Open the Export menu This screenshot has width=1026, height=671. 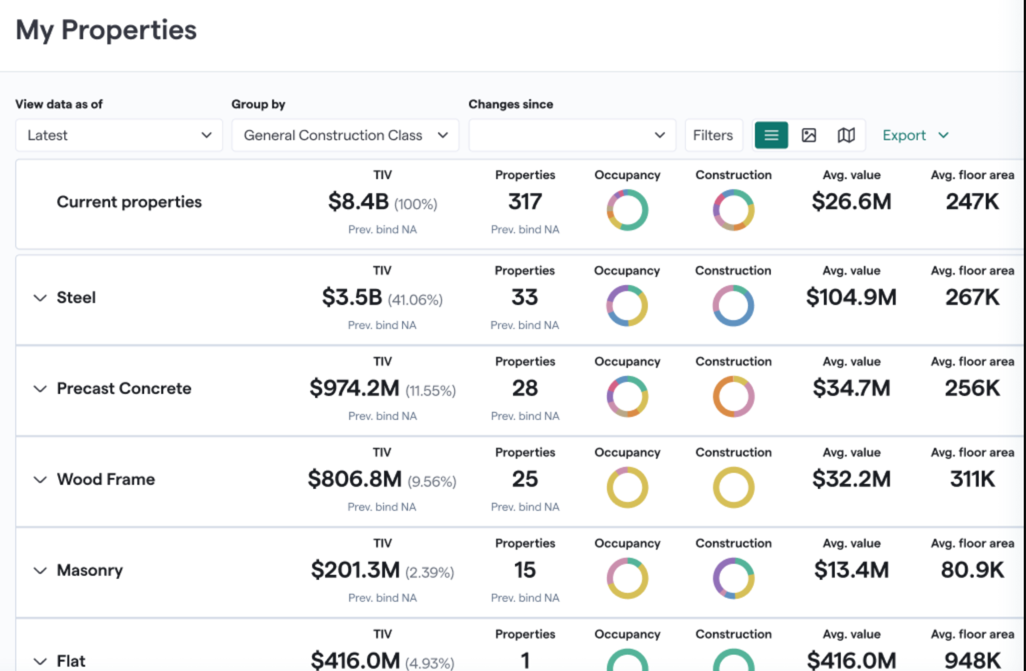[915, 136]
